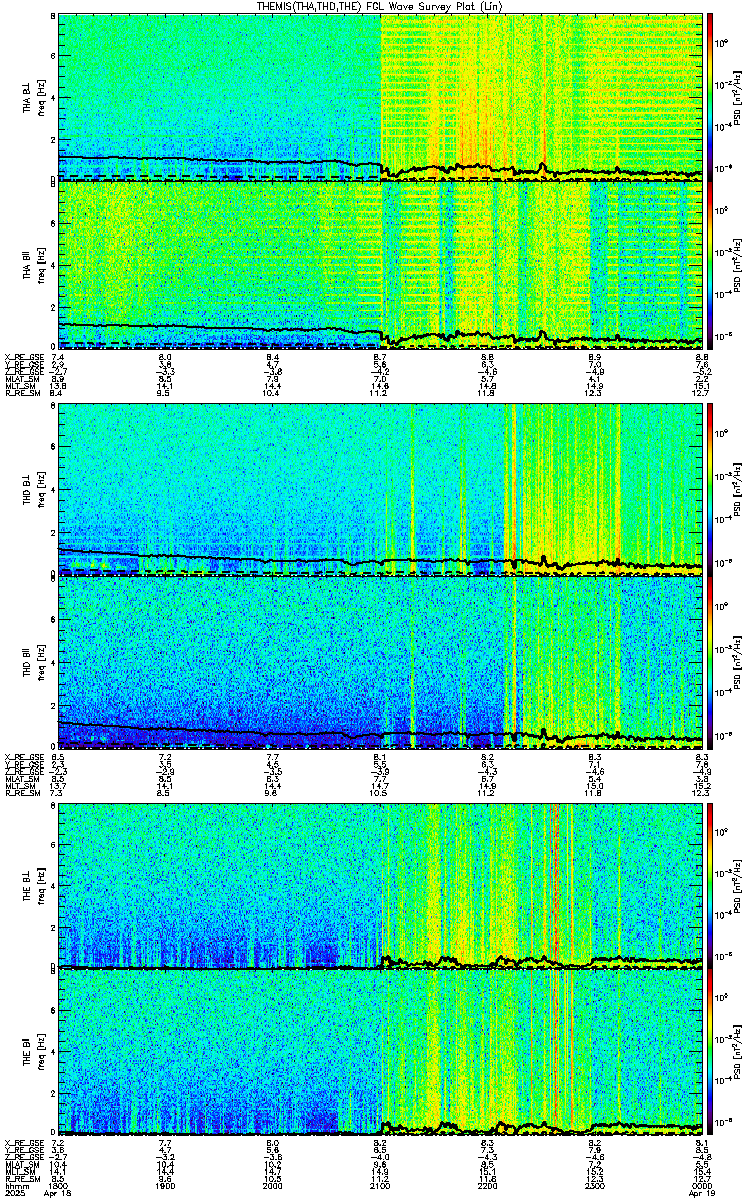This screenshot has height=1200, width=750.
Task: Click the R_RE_SM label under the THE panels
Action: [x=23, y=1178]
